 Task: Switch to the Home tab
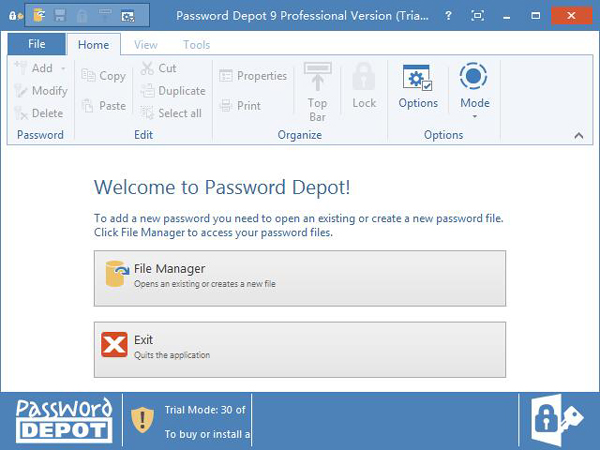pyautogui.click(x=93, y=45)
